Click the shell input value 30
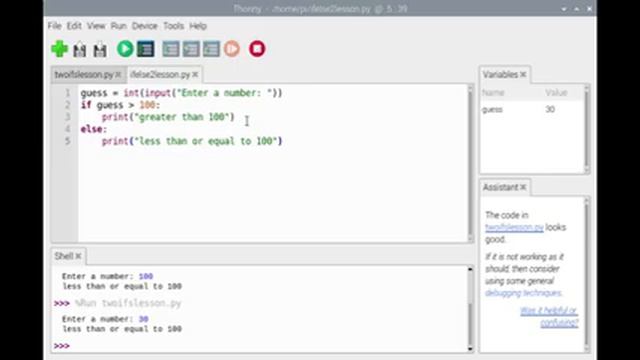 [143, 319]
